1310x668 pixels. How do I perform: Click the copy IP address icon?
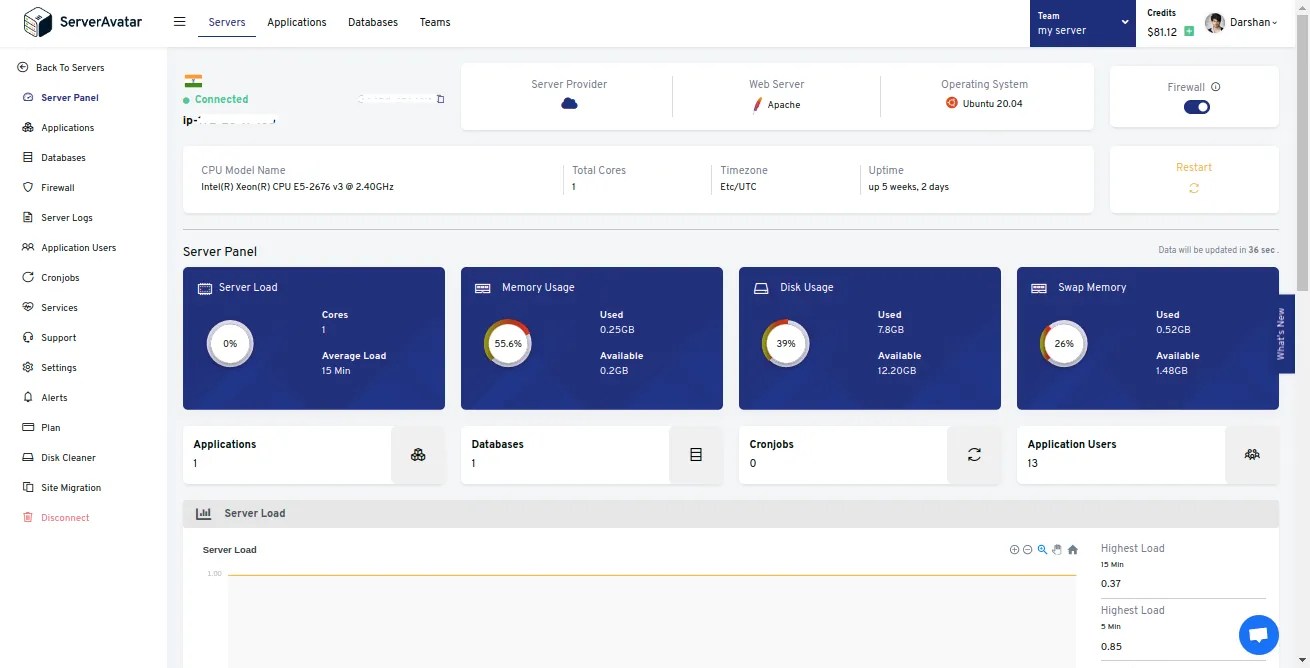(441, 99)
